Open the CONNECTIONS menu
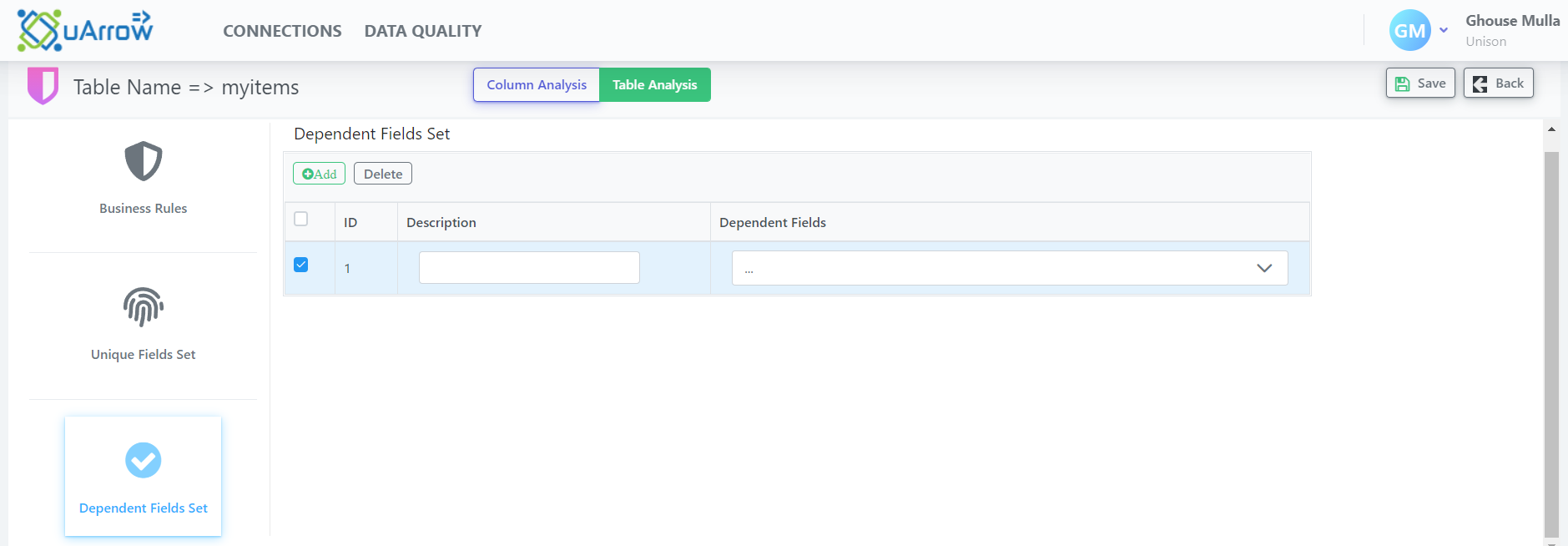 click(x=282, y=31)
